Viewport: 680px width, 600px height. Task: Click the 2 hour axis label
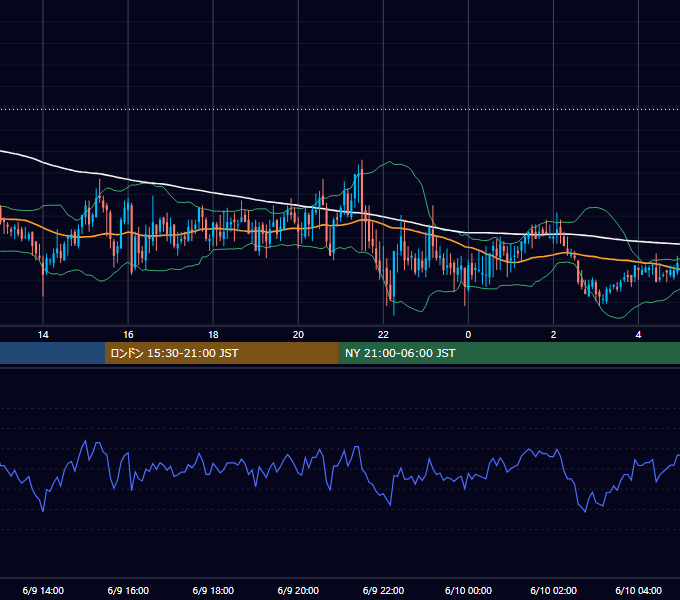click(553, 335)
